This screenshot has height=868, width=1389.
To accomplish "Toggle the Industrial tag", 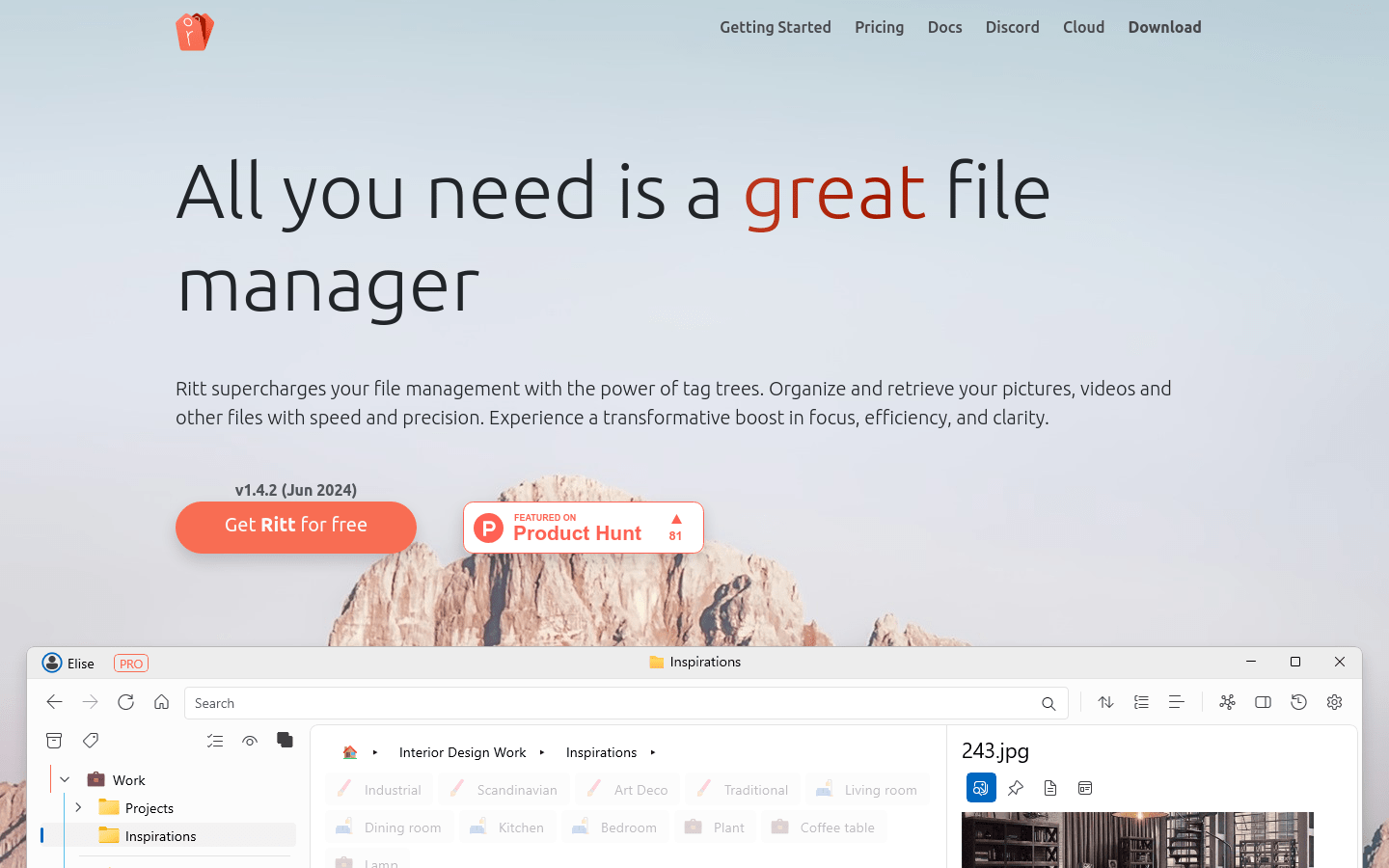I will 379,789.
